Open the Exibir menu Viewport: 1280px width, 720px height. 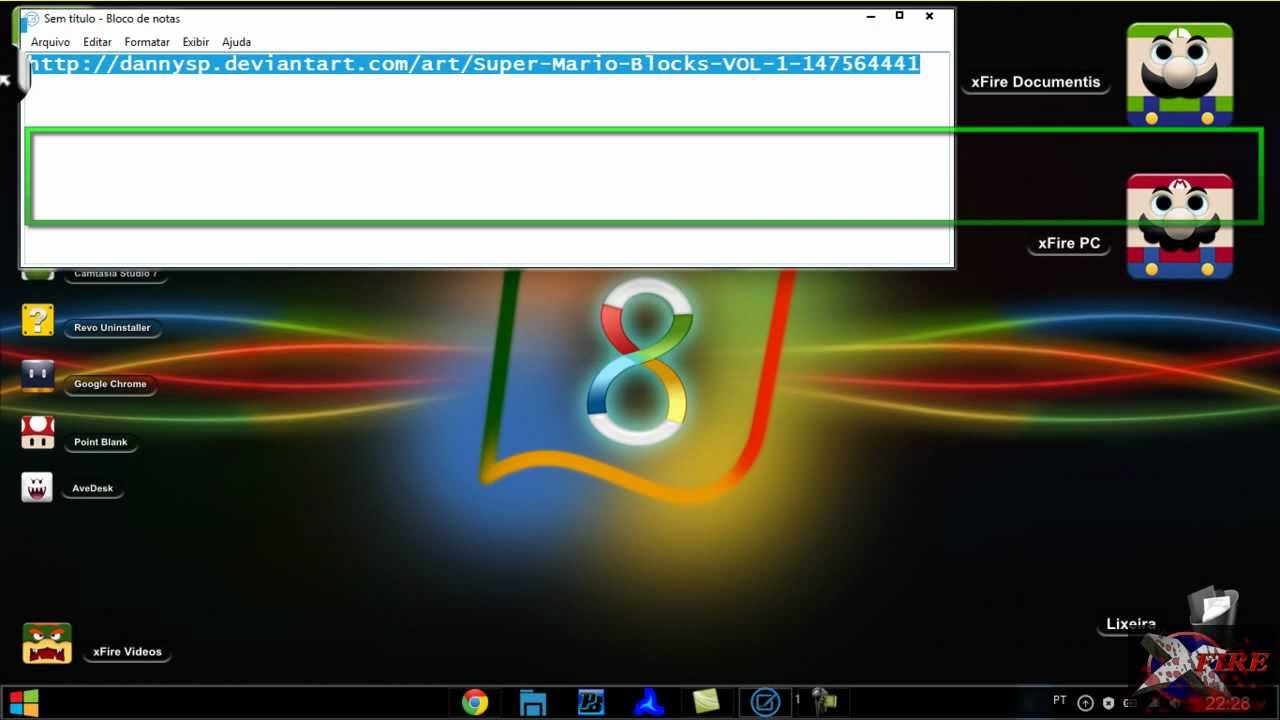(x=195, y=42)
